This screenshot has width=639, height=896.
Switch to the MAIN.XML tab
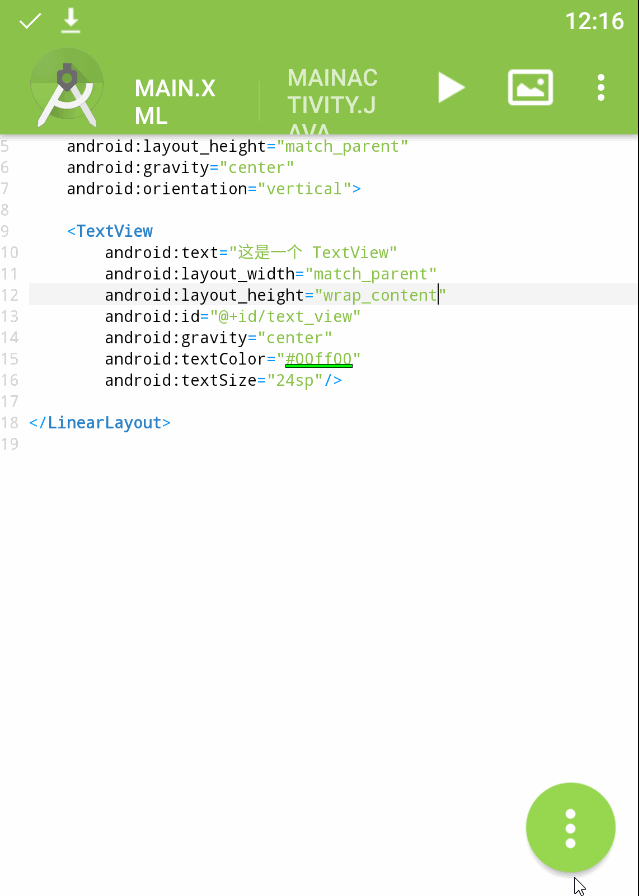175,102
